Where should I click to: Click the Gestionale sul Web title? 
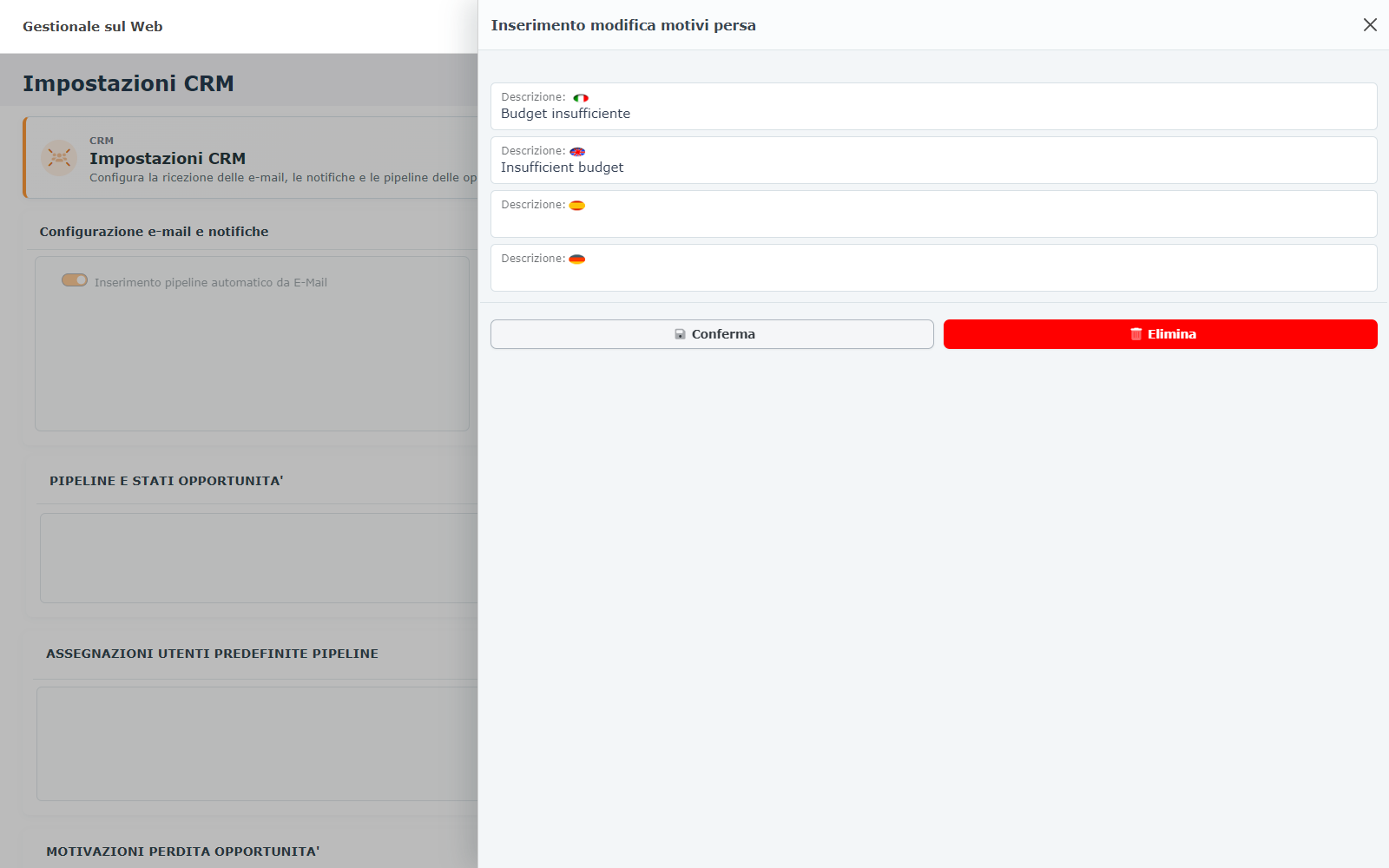coord(93,27)
